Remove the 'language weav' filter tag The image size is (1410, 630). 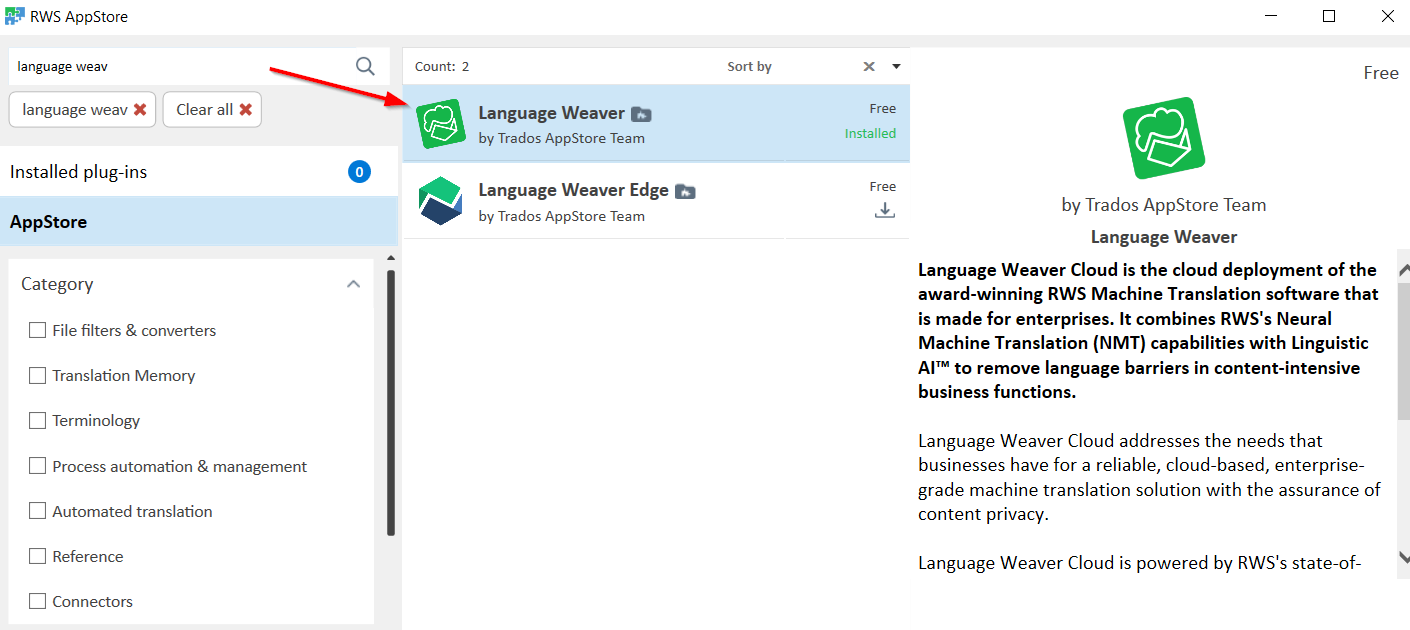point(140,110)
